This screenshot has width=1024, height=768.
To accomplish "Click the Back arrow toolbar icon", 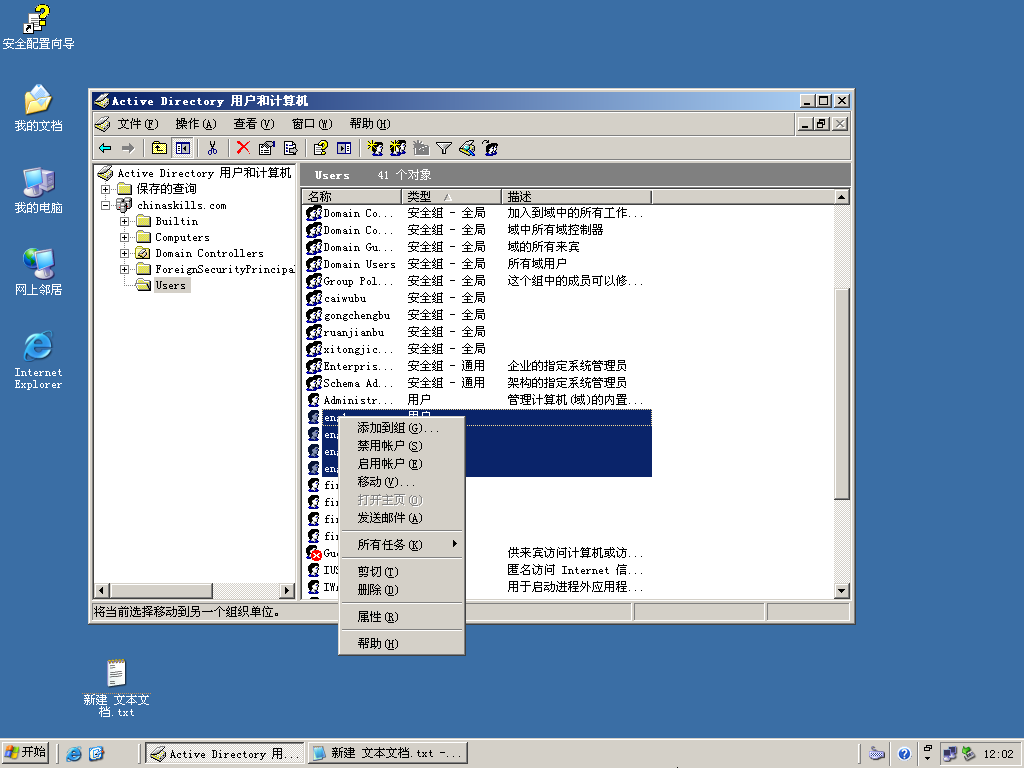I will [105, 148].
